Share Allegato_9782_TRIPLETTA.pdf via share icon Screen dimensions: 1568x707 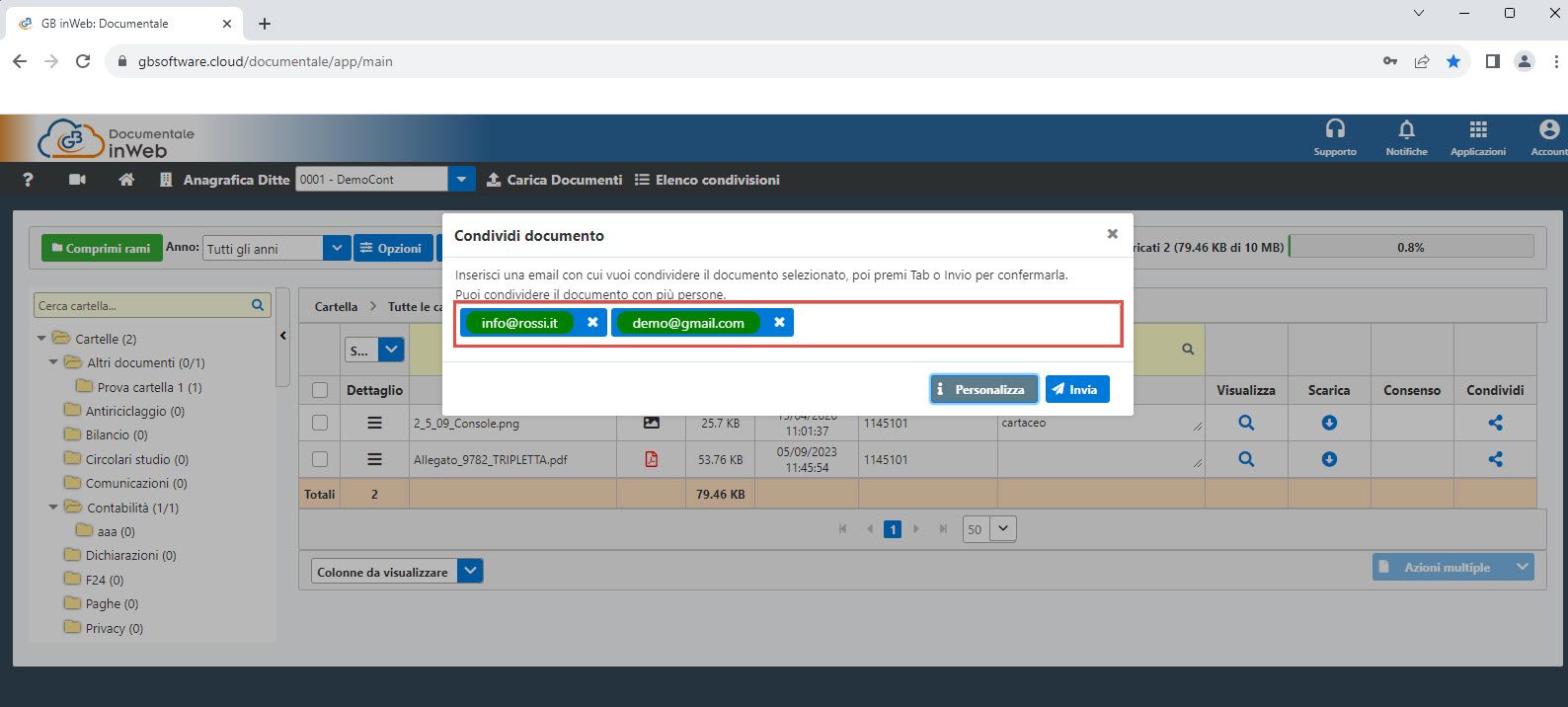pos(1495,459)
